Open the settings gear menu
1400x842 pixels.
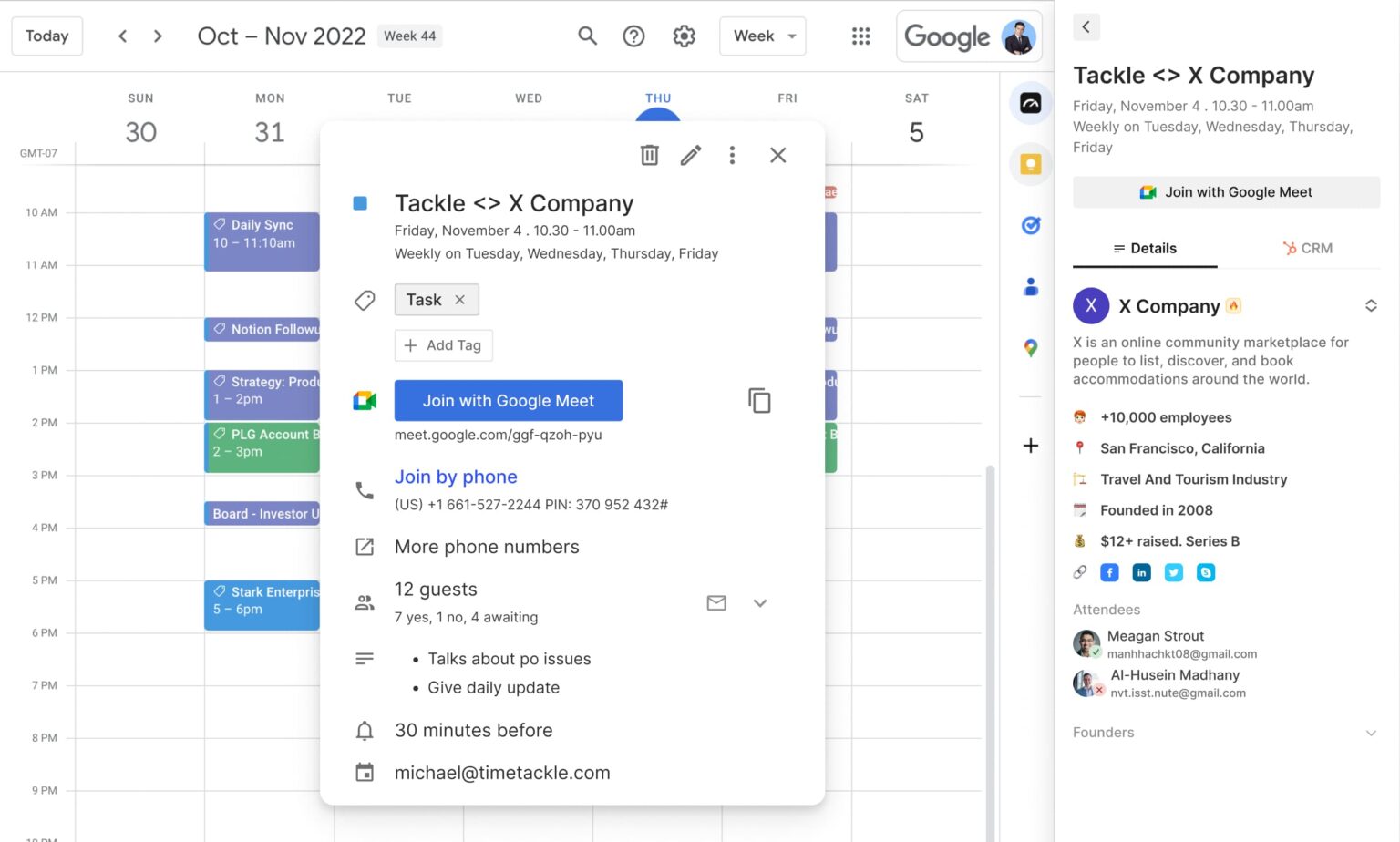684,36
